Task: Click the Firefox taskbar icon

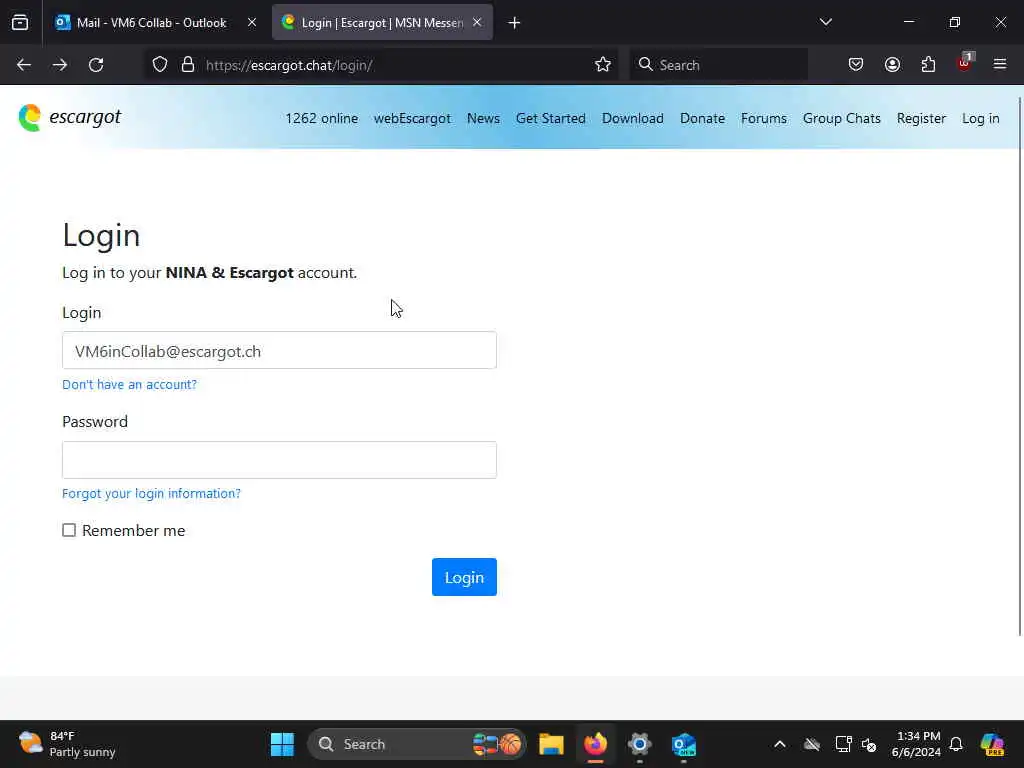Action: click(596, 744)
